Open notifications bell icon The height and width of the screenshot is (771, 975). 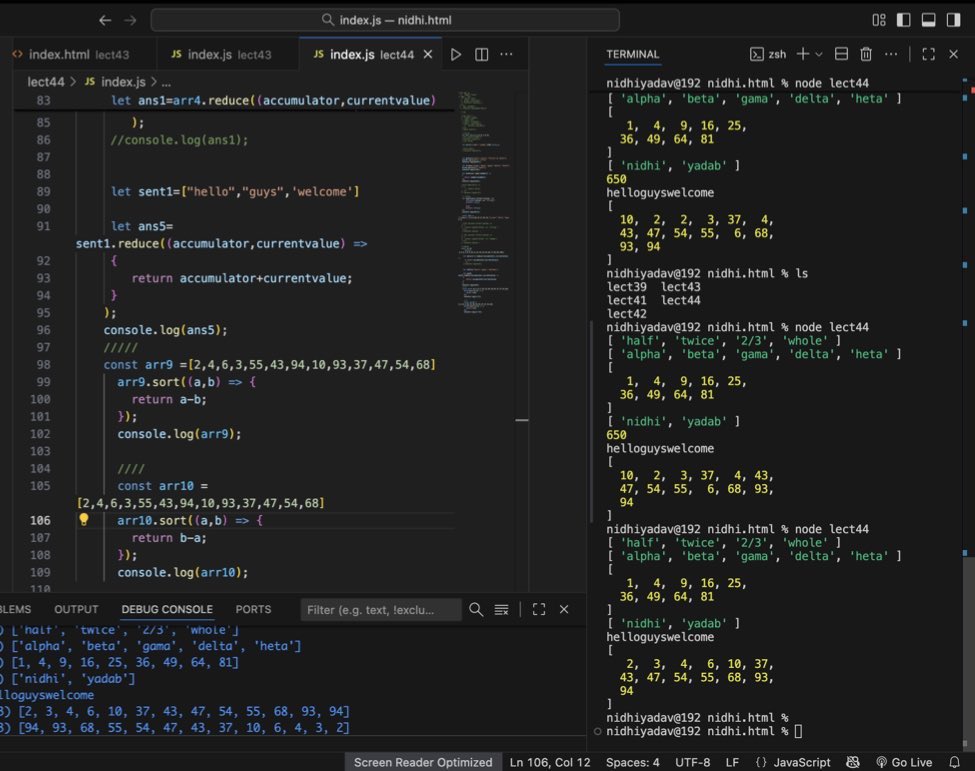pyautogui.click(x=954, y=762)
